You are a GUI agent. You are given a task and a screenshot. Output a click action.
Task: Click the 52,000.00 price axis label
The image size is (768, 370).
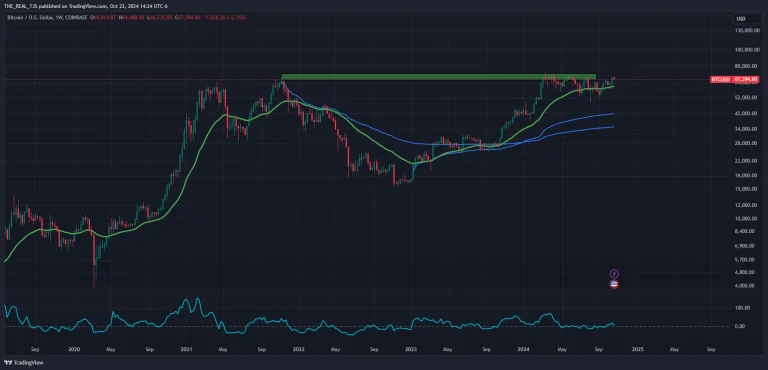tap(747, 98)
